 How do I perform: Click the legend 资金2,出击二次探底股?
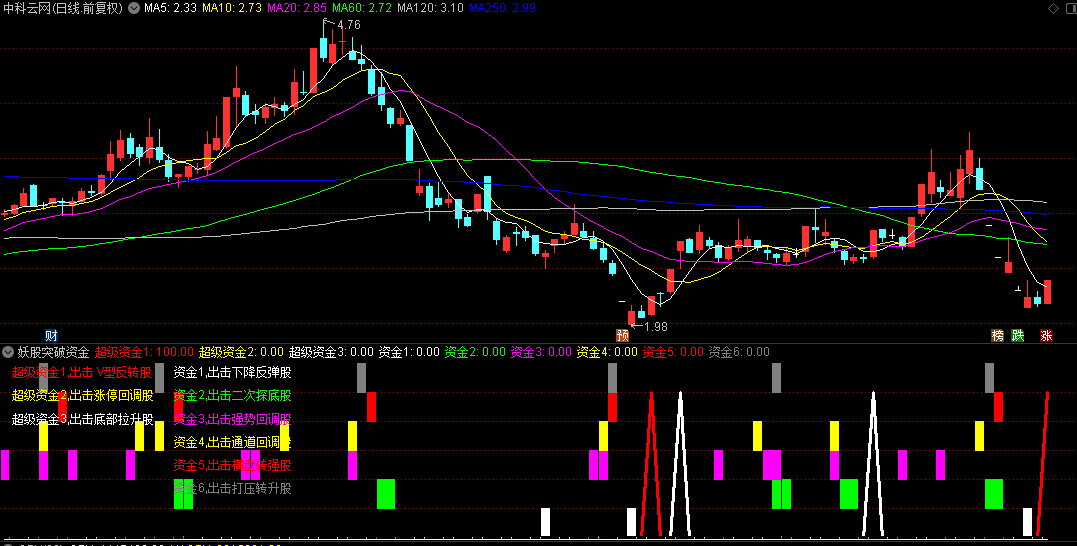click(232, 396)
